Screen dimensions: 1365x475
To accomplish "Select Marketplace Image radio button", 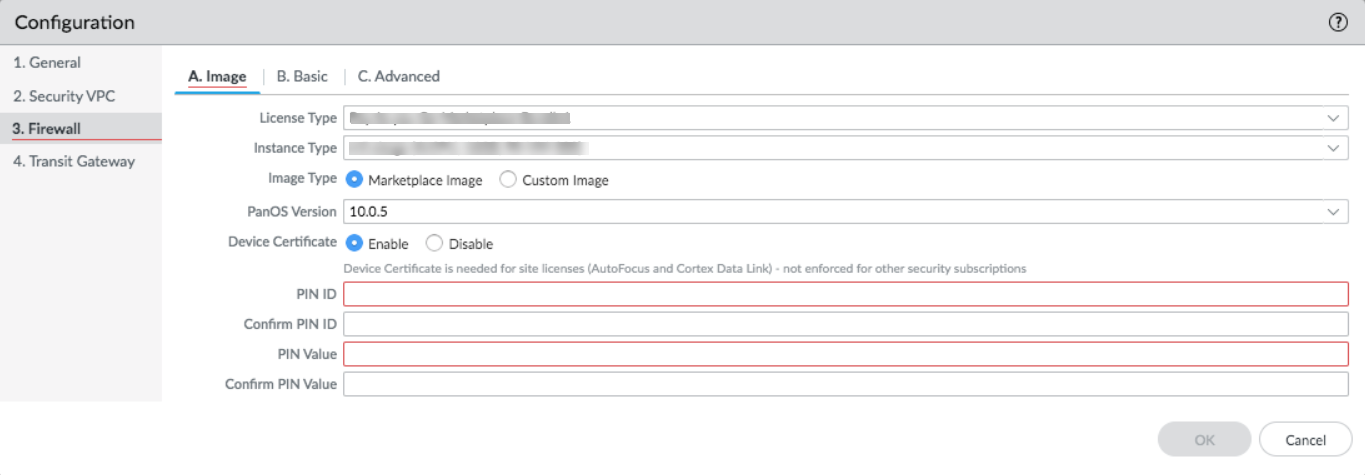I will click(354, 180).
